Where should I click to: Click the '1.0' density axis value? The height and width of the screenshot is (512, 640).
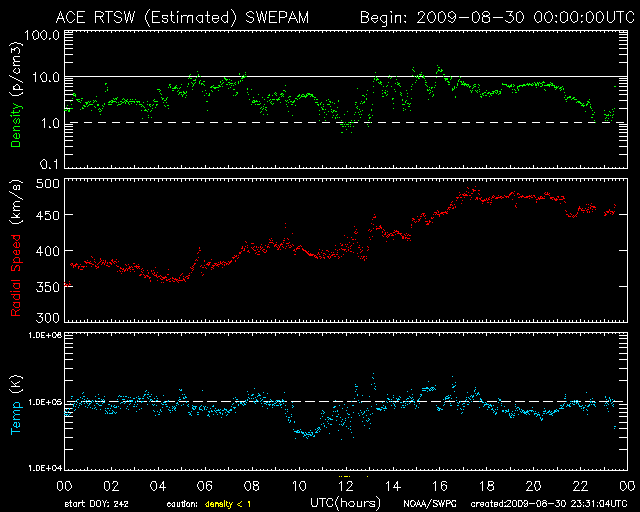click(x=50, y=123)
